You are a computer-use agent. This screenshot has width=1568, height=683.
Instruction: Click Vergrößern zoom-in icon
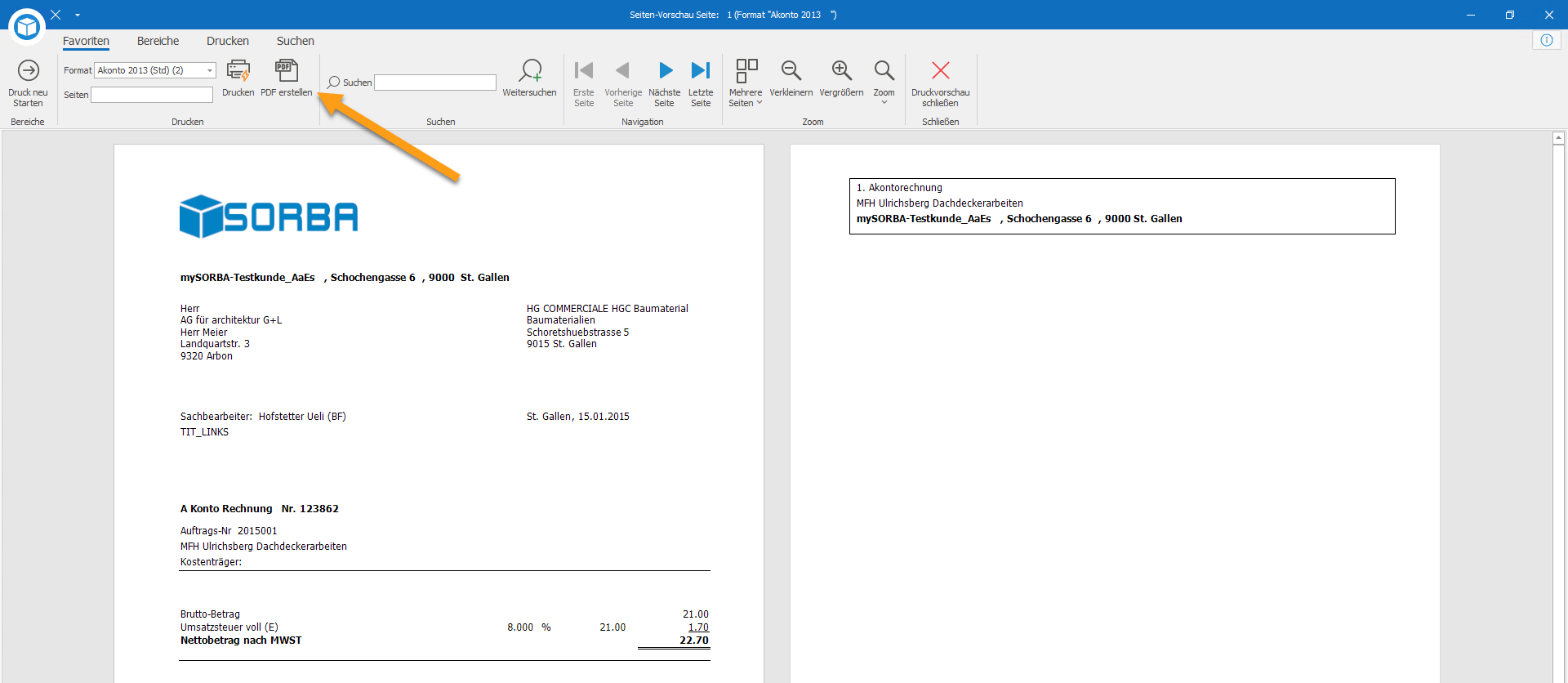[841, 71]
